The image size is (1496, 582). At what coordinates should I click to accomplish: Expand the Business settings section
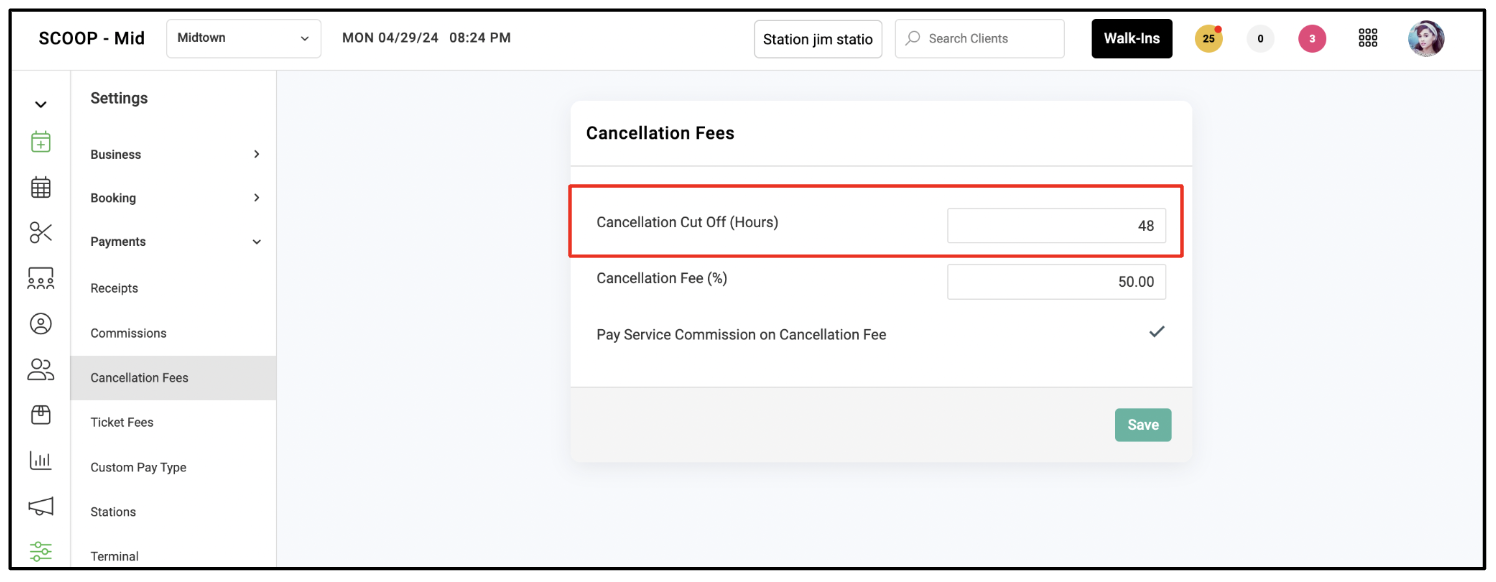tap(174, 154)
